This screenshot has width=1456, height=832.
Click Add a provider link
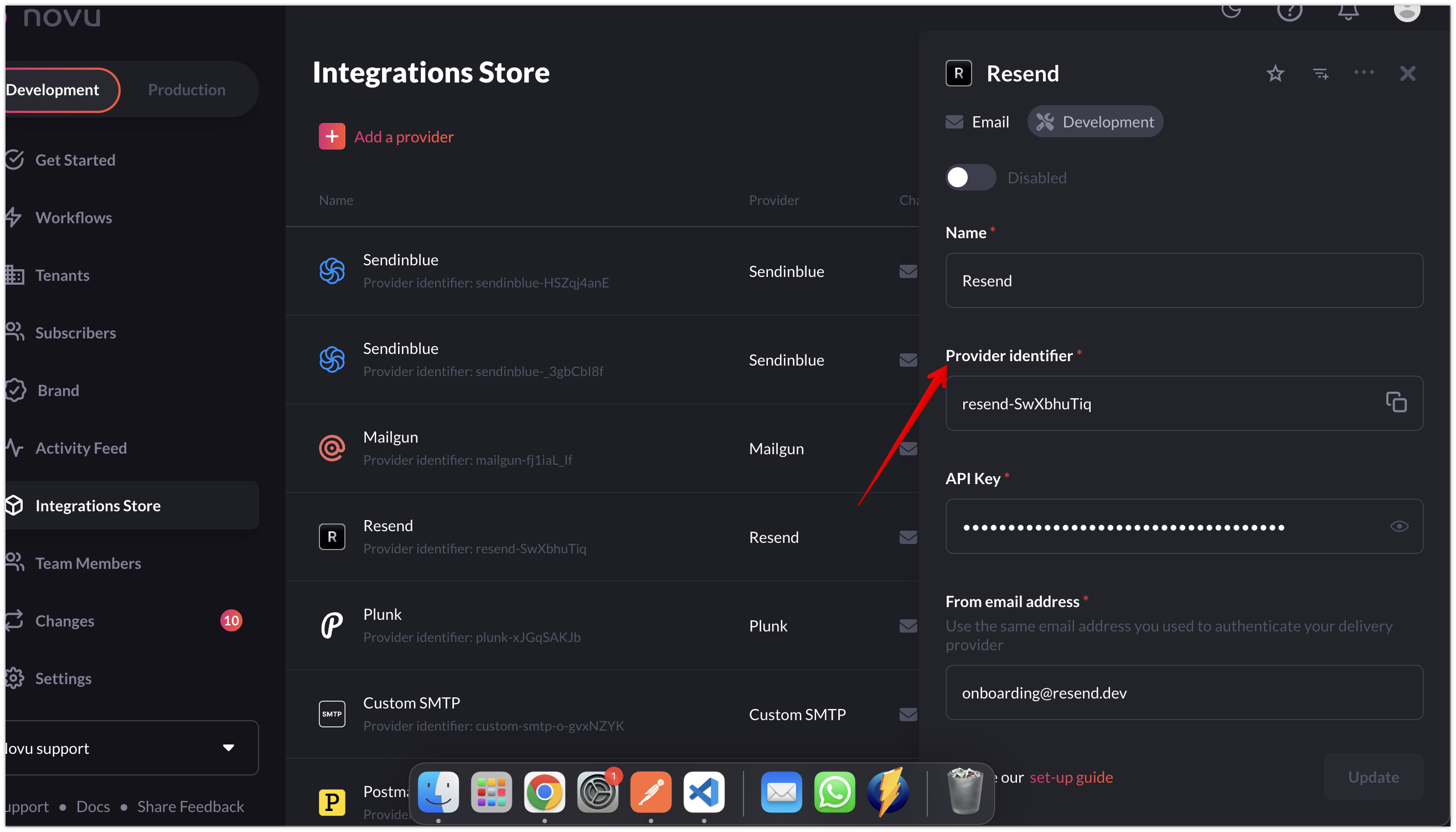coord(404,137)
